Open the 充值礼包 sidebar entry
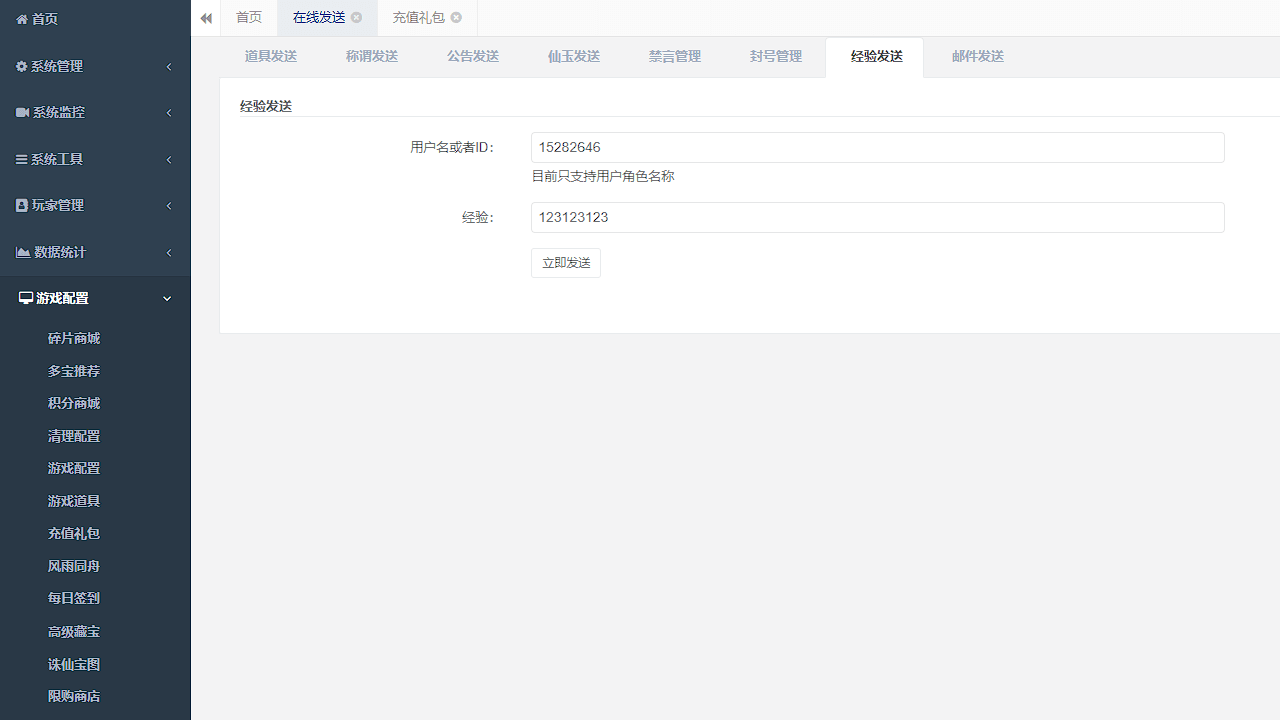The height and width of the screenshot is (720, 1280). click(x=74, y=533)
